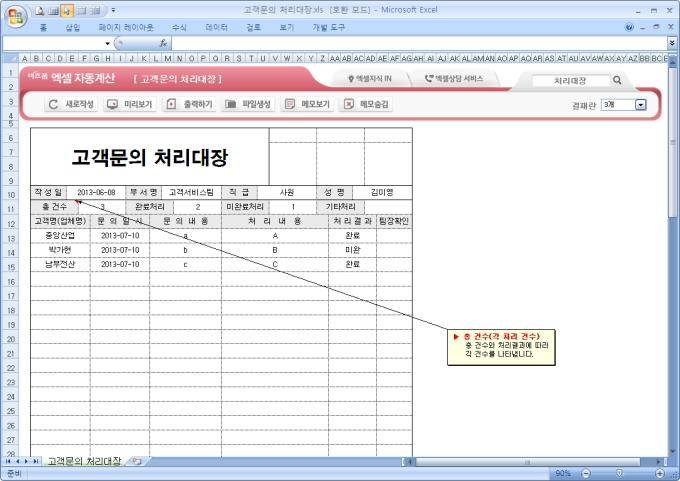Open the 수식 ribbon tab
The height and width of the screenshot is (481, 680).
coord(179,27)
